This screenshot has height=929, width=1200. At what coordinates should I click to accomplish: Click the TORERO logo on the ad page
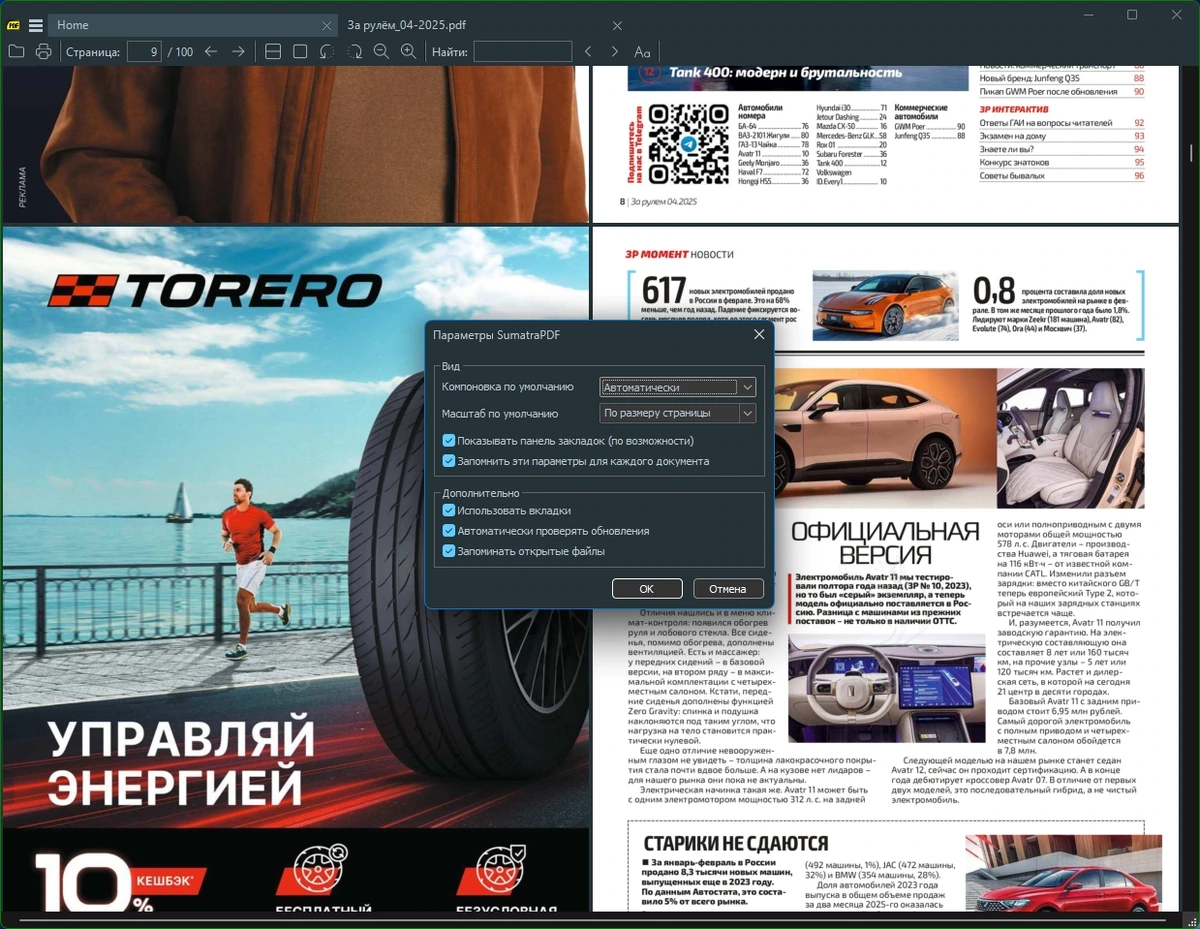[x=215, y=291]
